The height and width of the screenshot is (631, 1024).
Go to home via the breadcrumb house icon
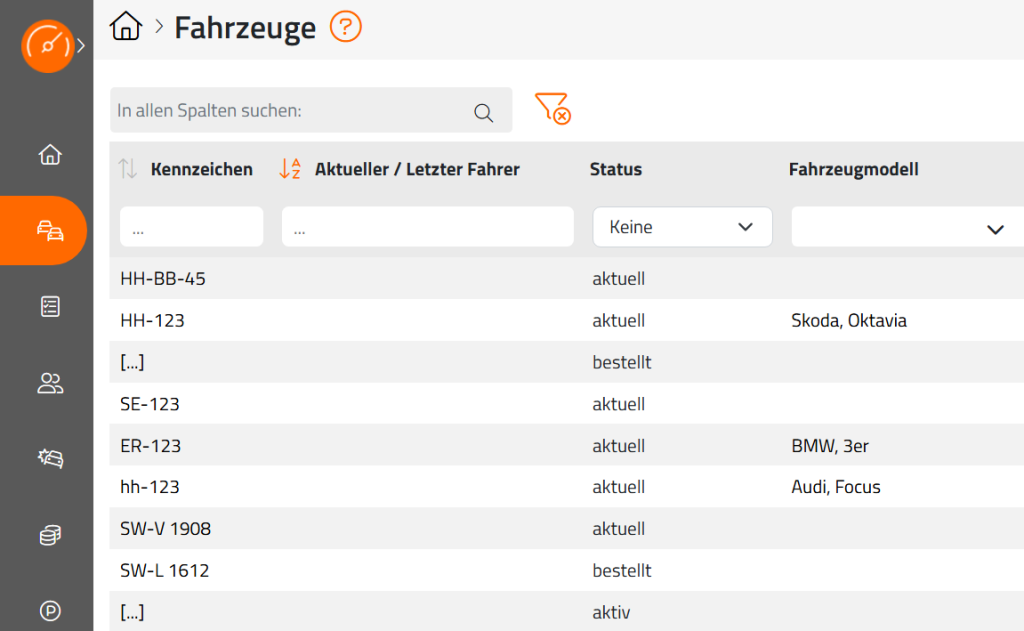click(126, 27)
